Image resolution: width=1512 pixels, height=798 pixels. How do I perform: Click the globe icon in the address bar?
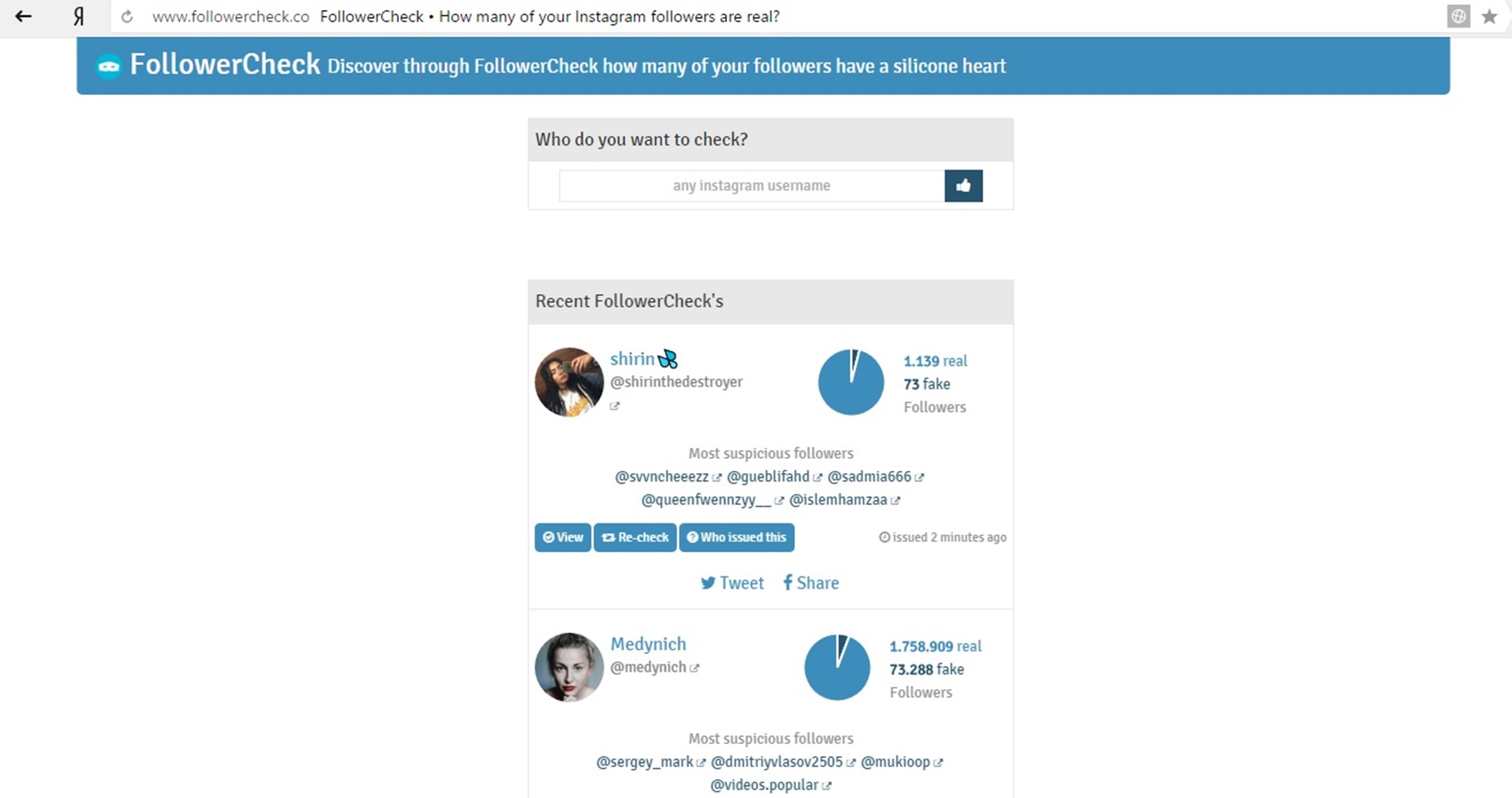point(1458,16)
